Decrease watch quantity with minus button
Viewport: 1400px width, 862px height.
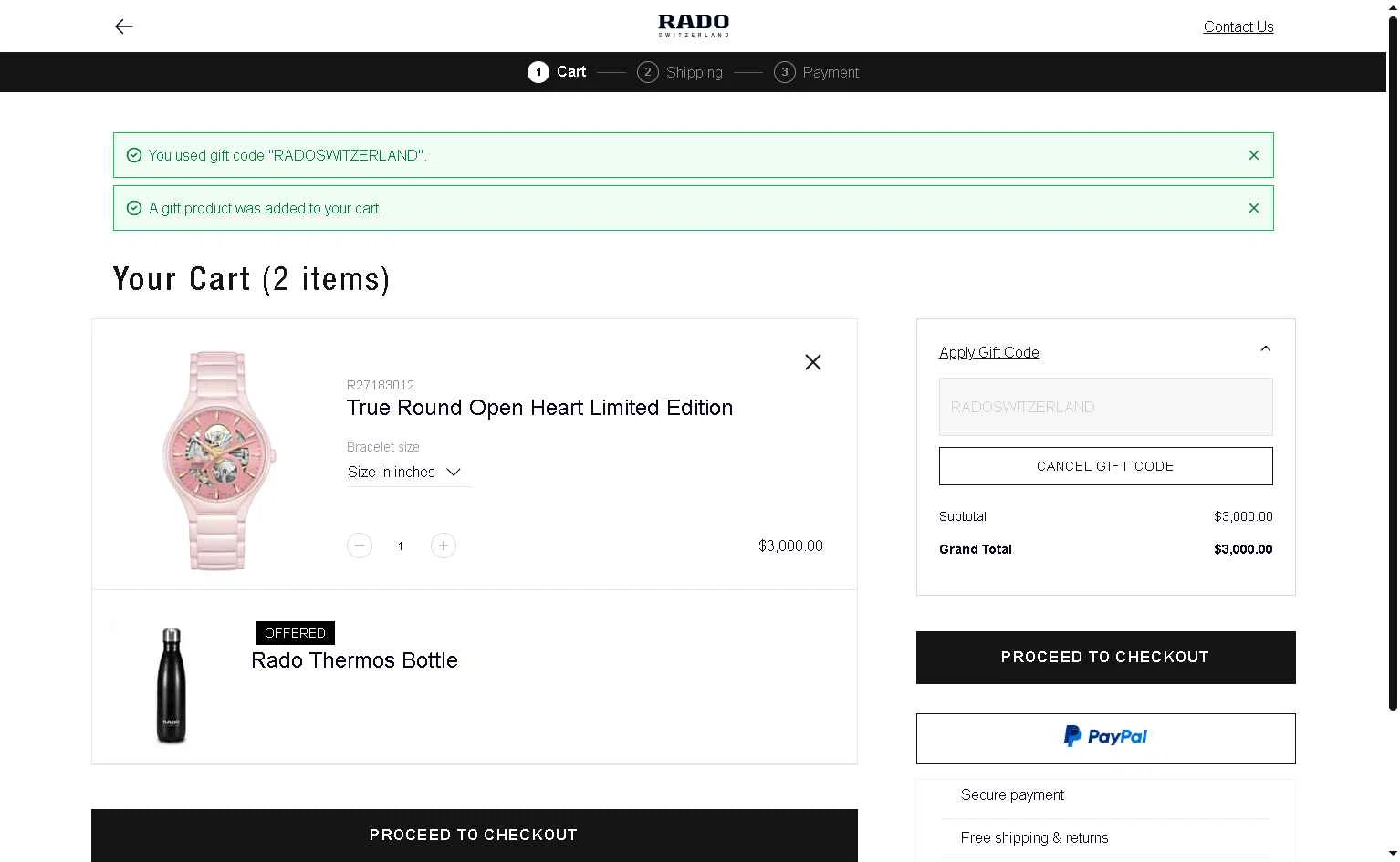coord(360,545)
